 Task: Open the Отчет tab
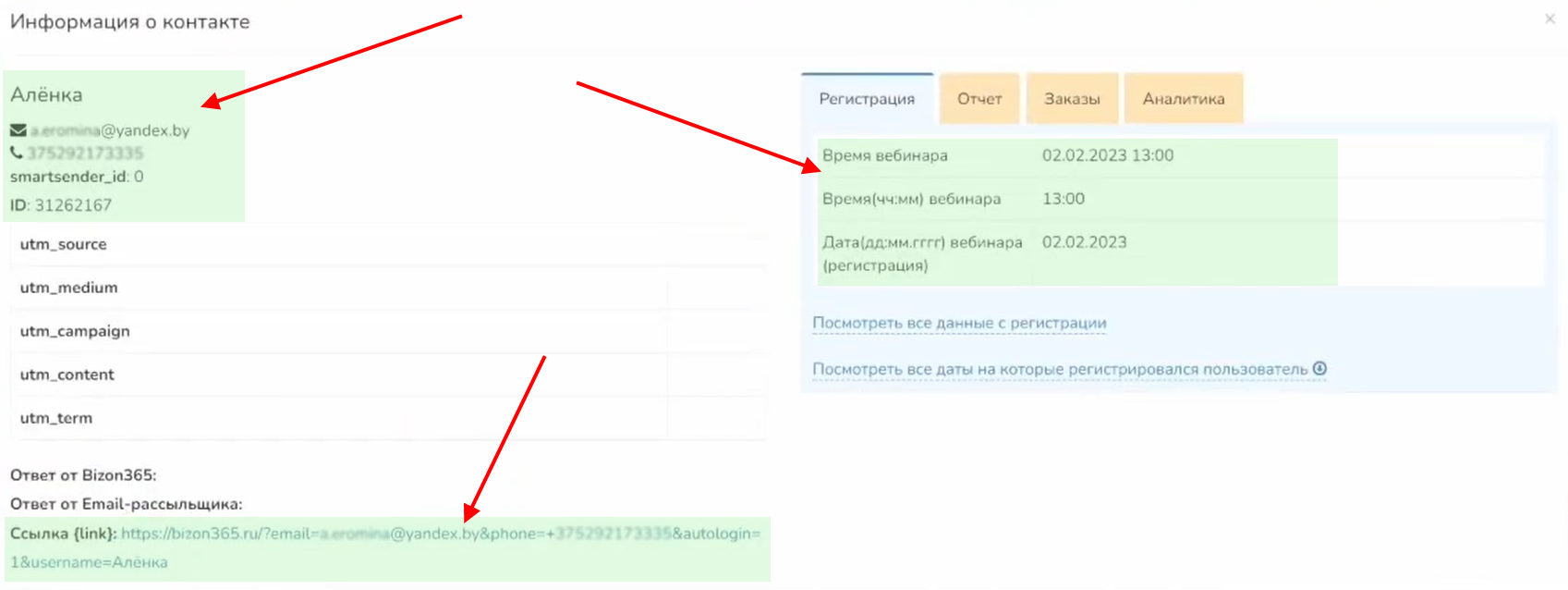979,99
